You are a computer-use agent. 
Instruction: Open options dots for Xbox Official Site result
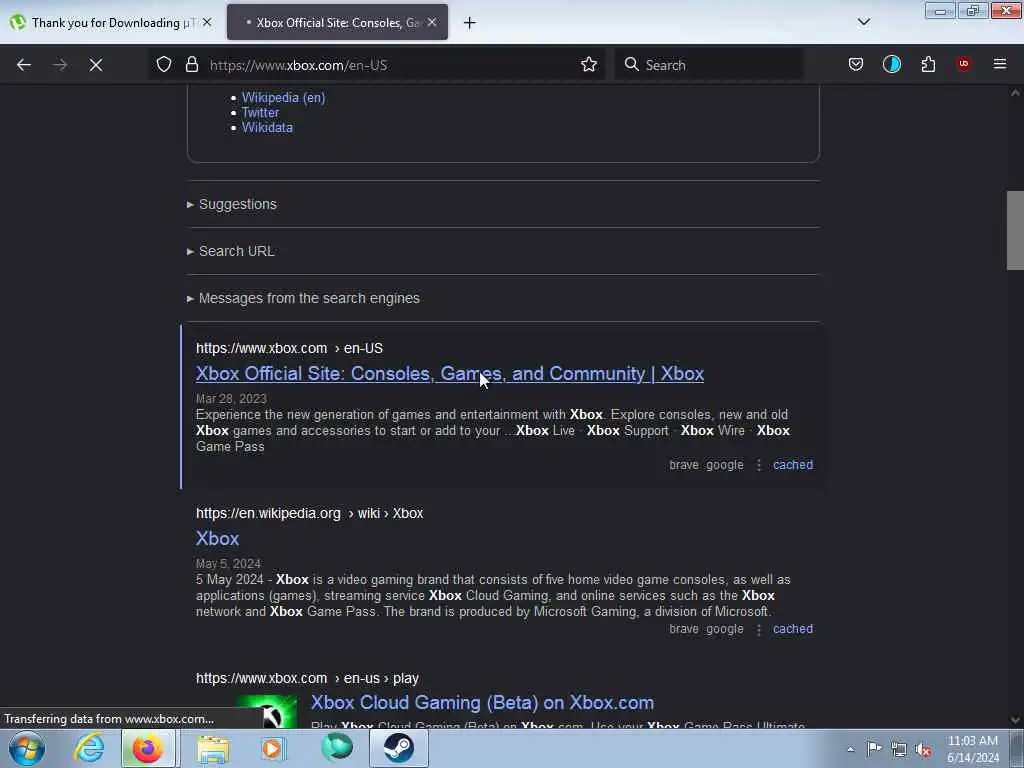pos(759,464)
